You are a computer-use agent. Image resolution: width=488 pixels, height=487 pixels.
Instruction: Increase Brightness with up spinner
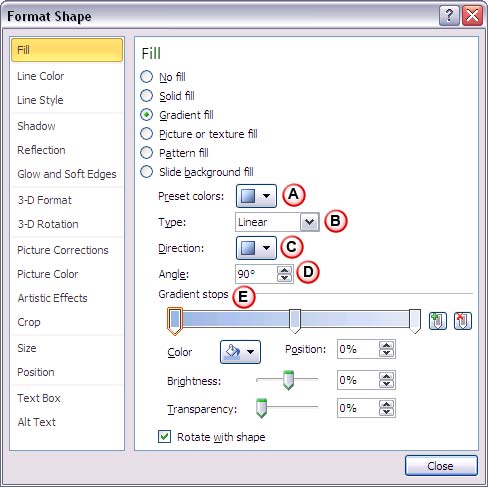point(387,376)
